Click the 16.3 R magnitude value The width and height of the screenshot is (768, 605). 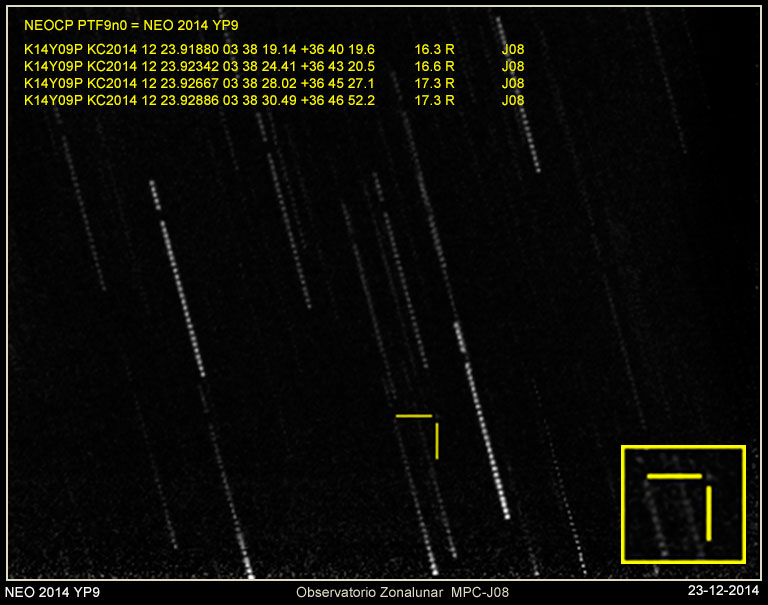point(434,49)
